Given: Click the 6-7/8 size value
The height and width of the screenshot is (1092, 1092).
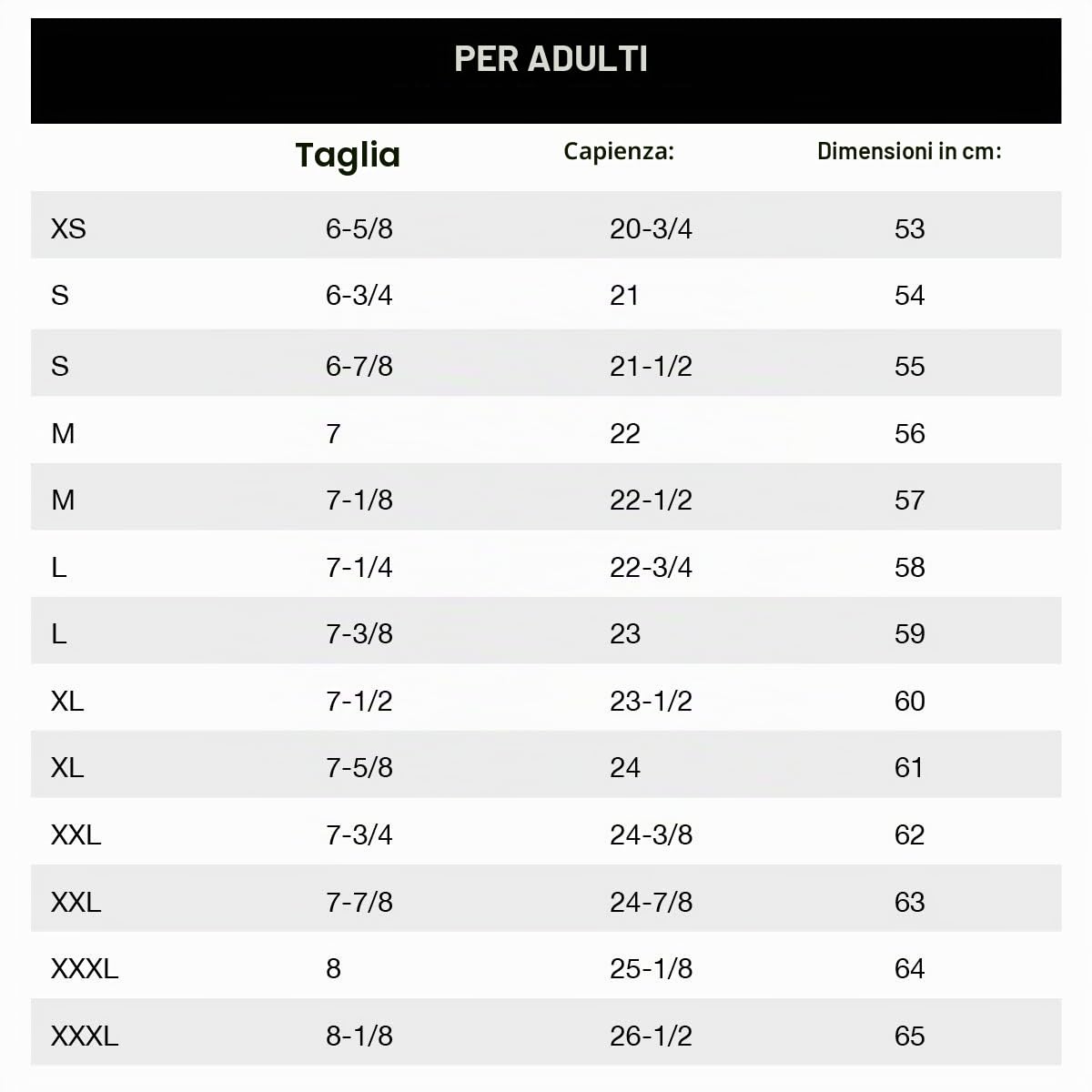Looking at the screenshot, I should tap(359, 366).
